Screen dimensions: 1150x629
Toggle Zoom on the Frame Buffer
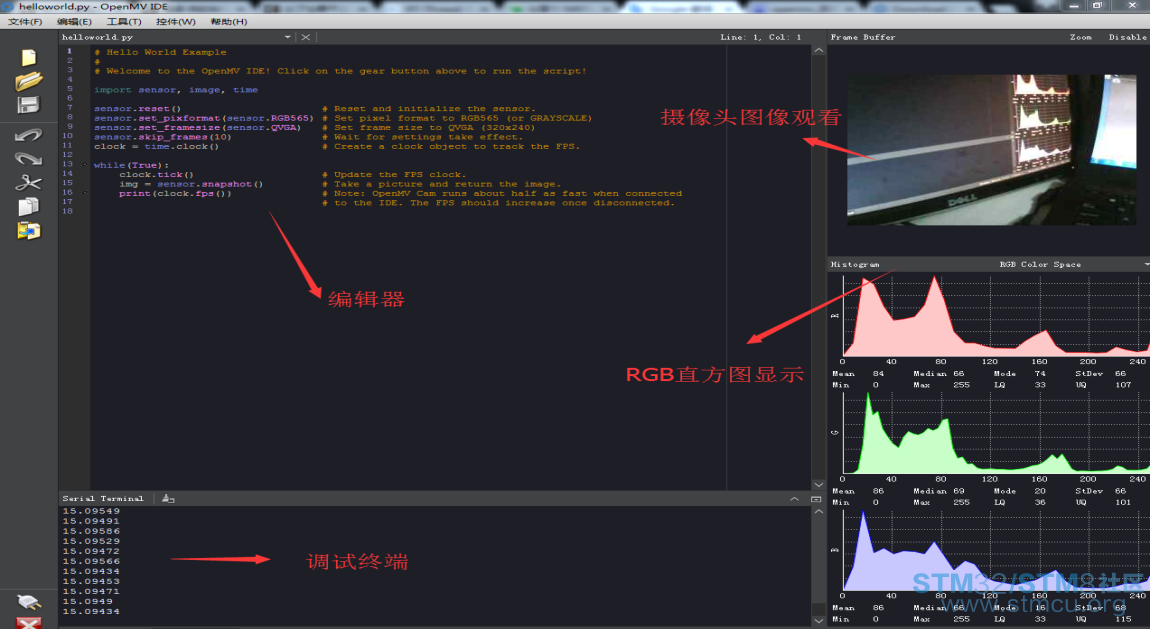click(1080, 37)
